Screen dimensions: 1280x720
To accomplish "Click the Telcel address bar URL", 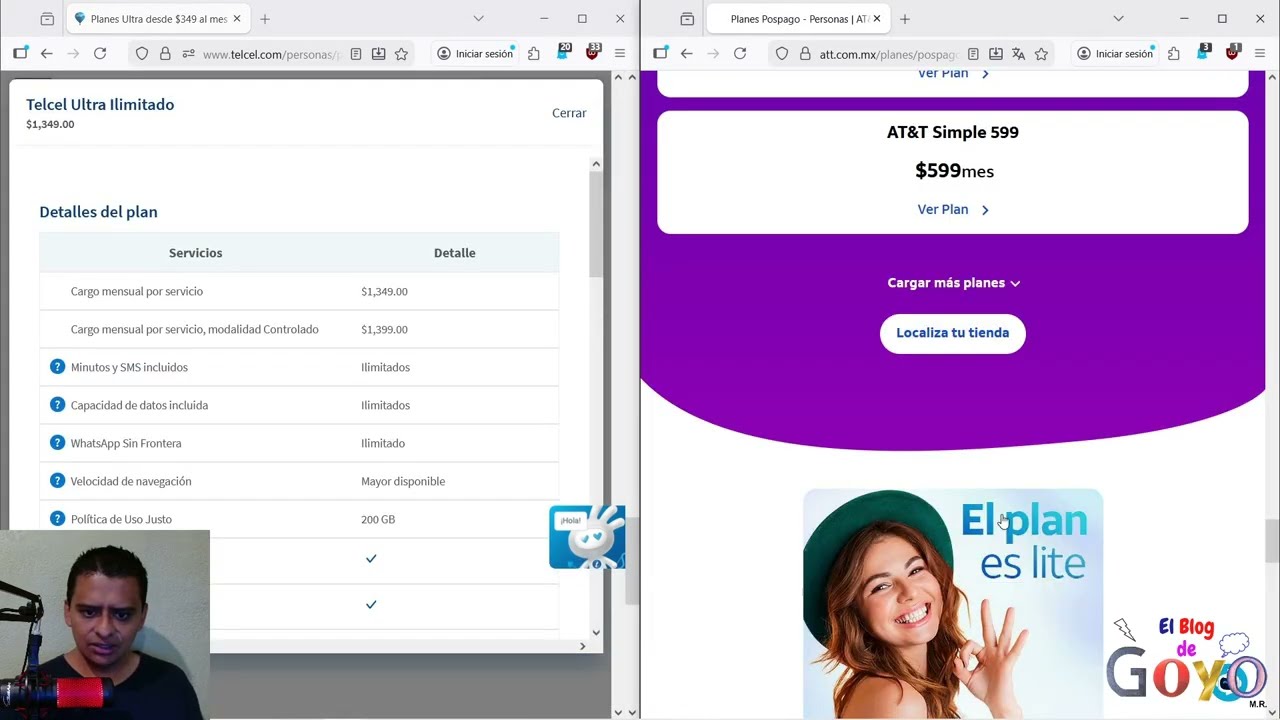I will 270,54.
